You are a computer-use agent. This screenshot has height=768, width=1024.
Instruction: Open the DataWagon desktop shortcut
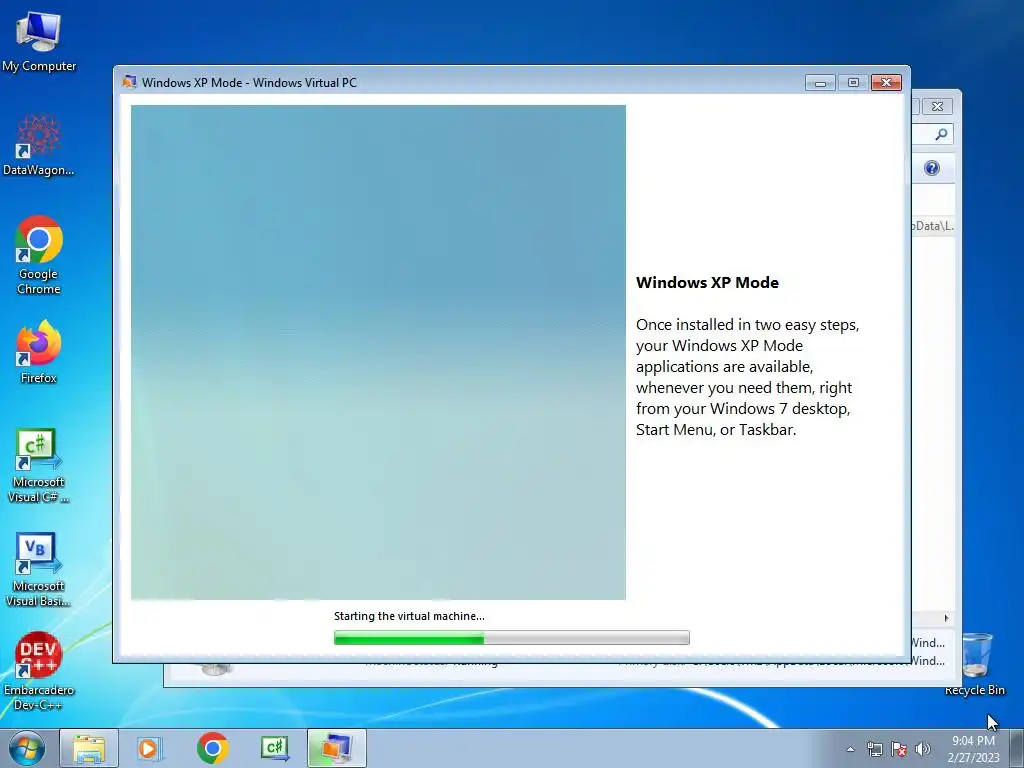point(39,145)
